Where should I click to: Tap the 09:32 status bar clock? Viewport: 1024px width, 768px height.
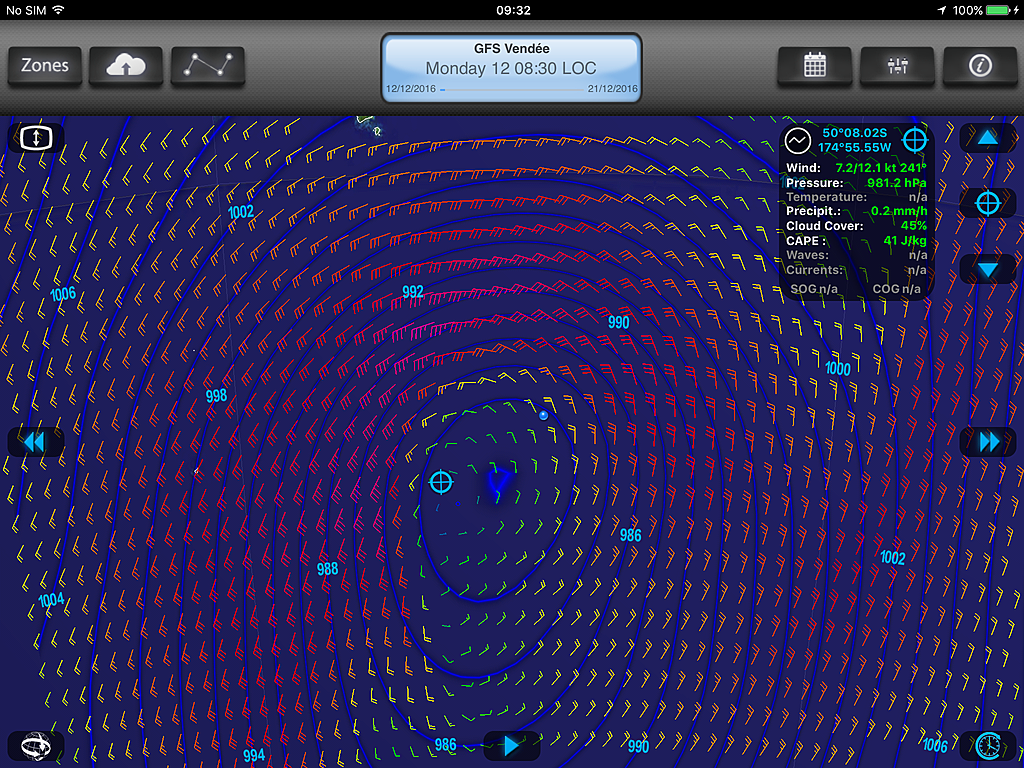click(x=513, y=10)
